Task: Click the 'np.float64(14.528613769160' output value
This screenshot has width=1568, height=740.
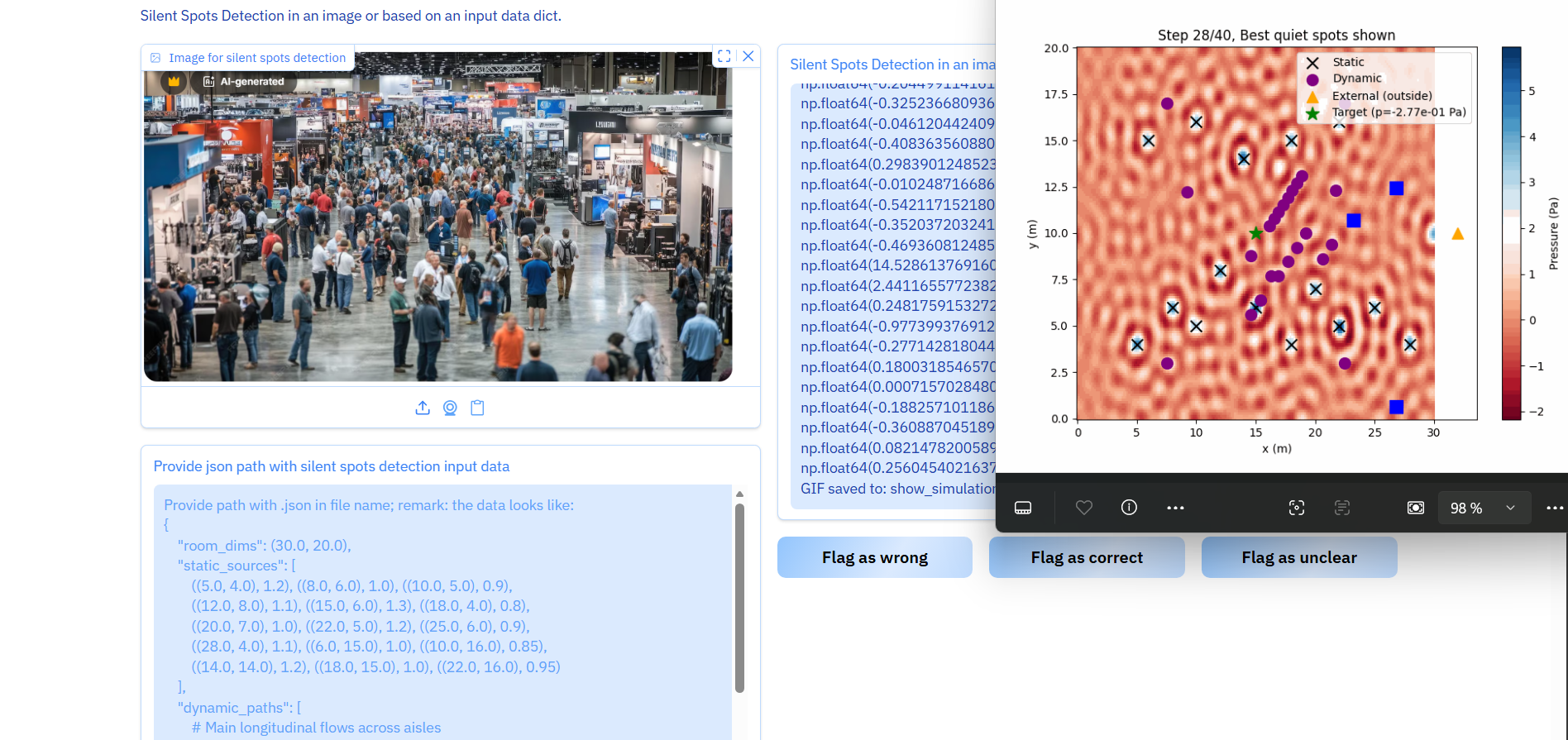Action: click(897, 265)
